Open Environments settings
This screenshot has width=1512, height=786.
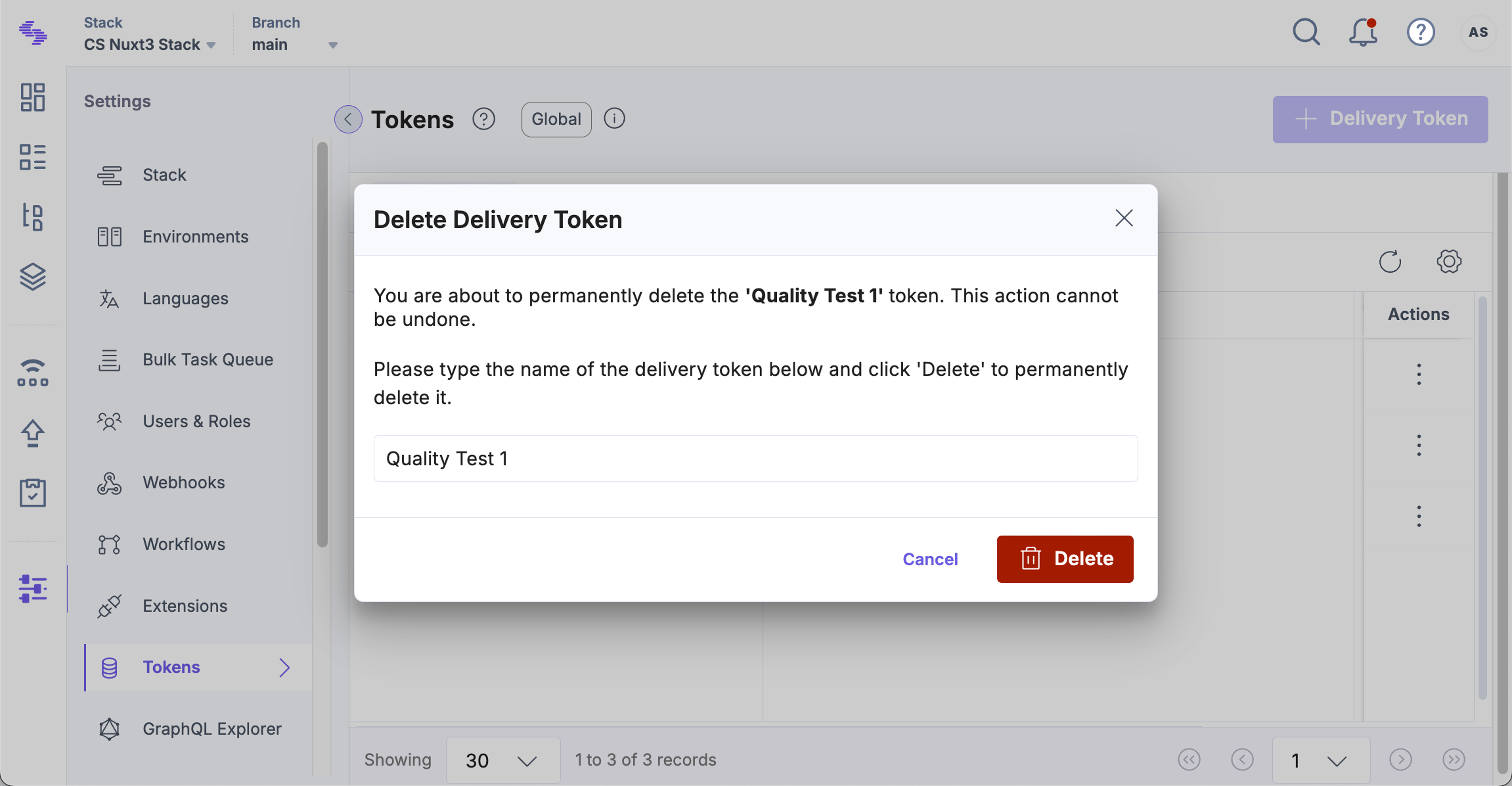[x=198, y=237]
